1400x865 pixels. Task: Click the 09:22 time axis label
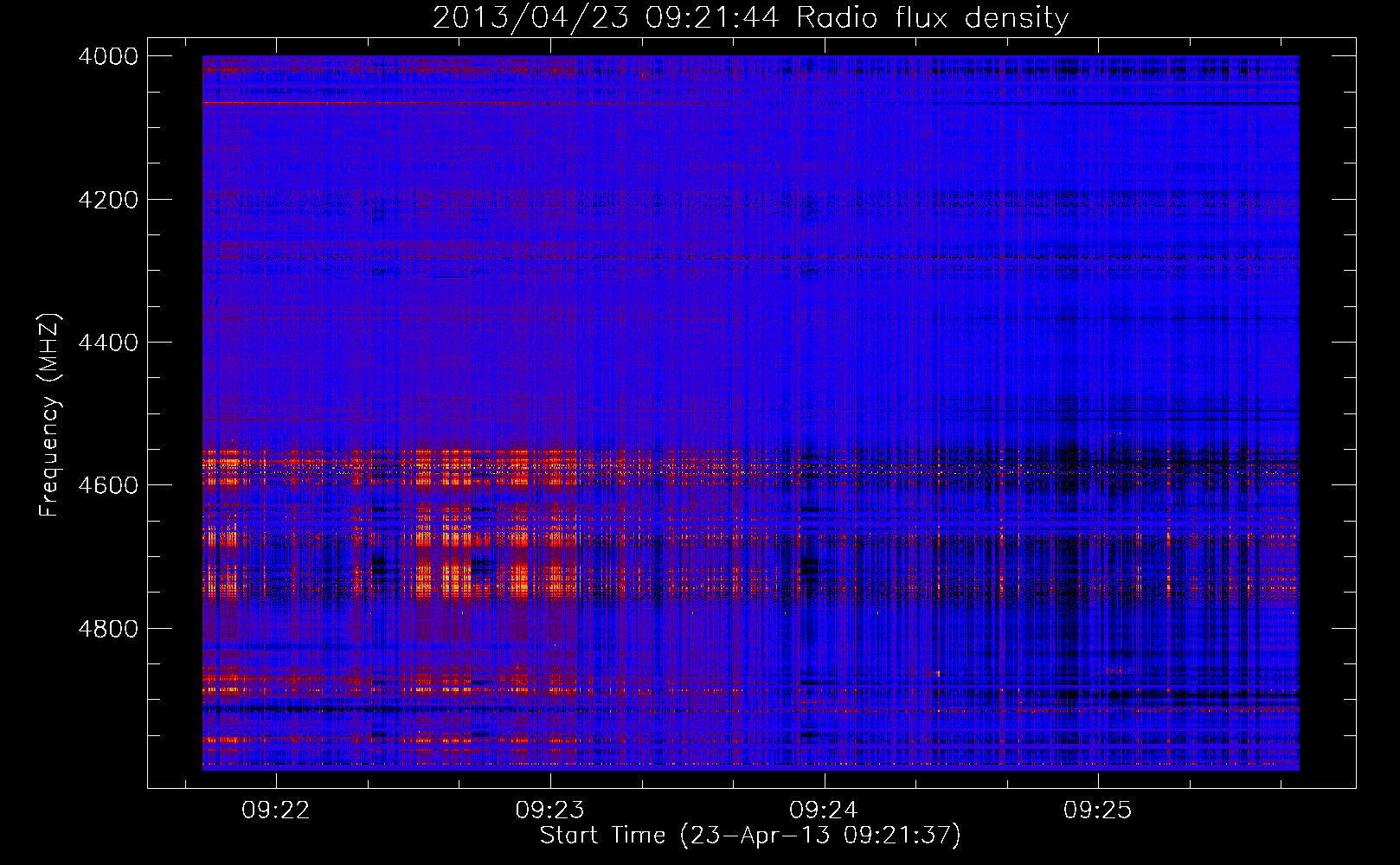275,810
